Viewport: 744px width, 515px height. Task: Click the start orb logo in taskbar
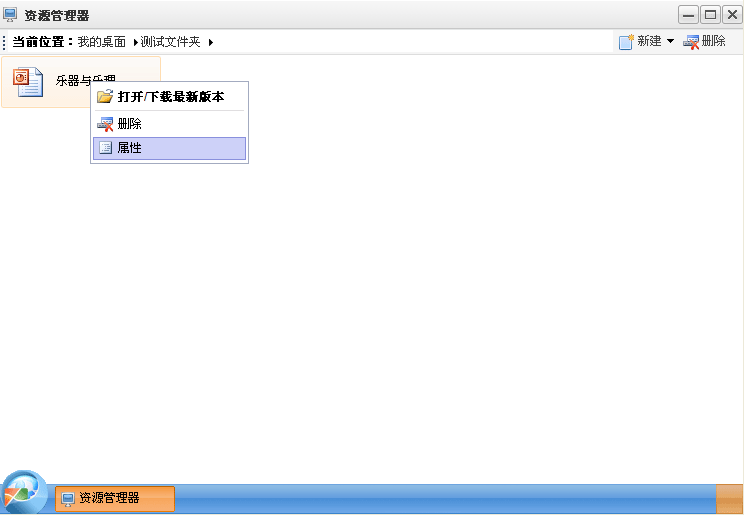24,492
